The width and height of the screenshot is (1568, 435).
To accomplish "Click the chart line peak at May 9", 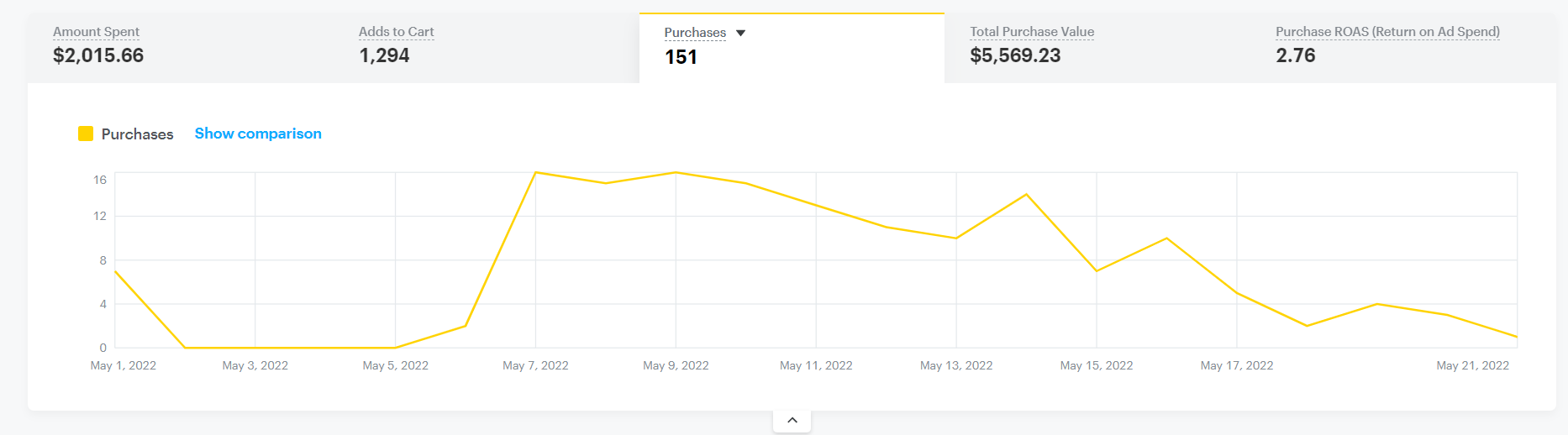I will 676,173.
